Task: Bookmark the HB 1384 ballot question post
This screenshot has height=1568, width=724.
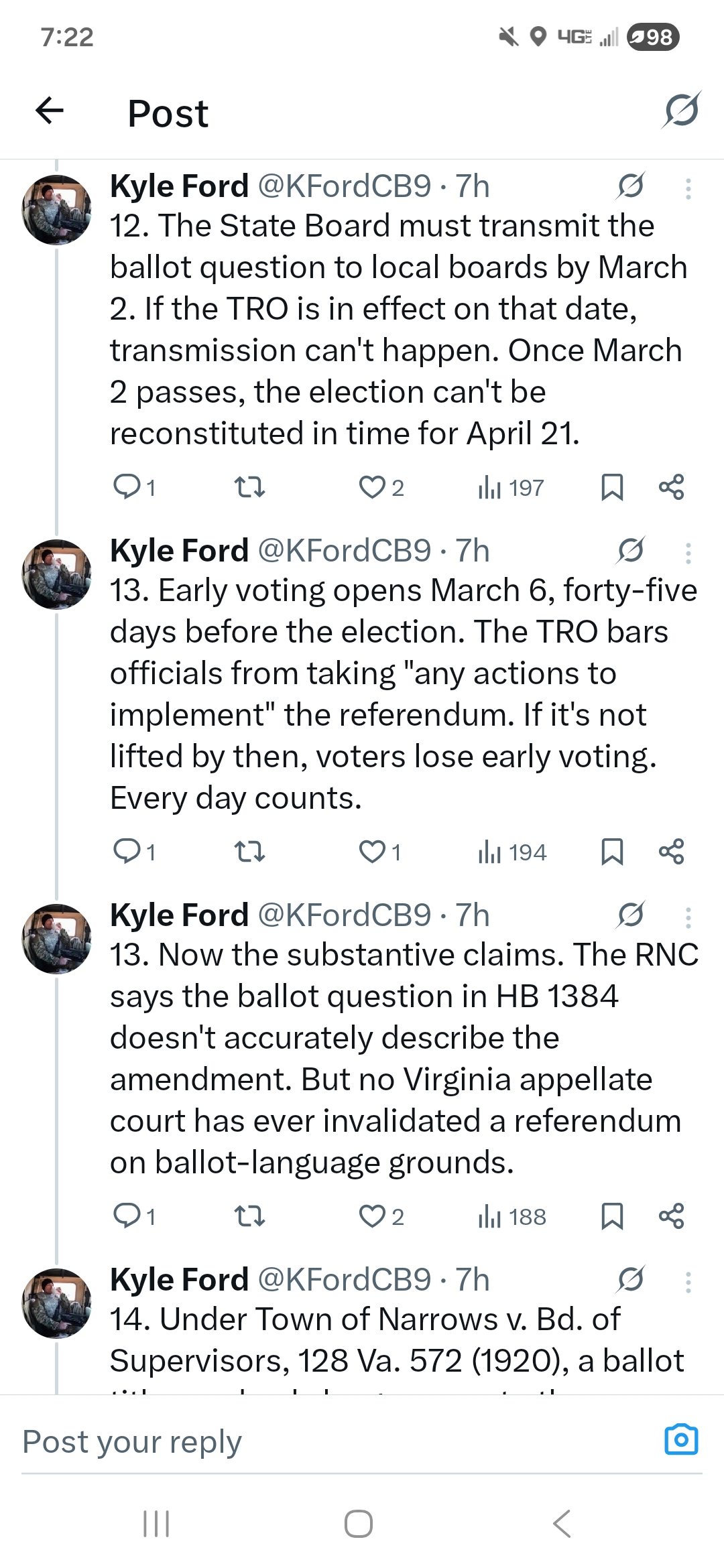Action: (x=611, y=1216)
